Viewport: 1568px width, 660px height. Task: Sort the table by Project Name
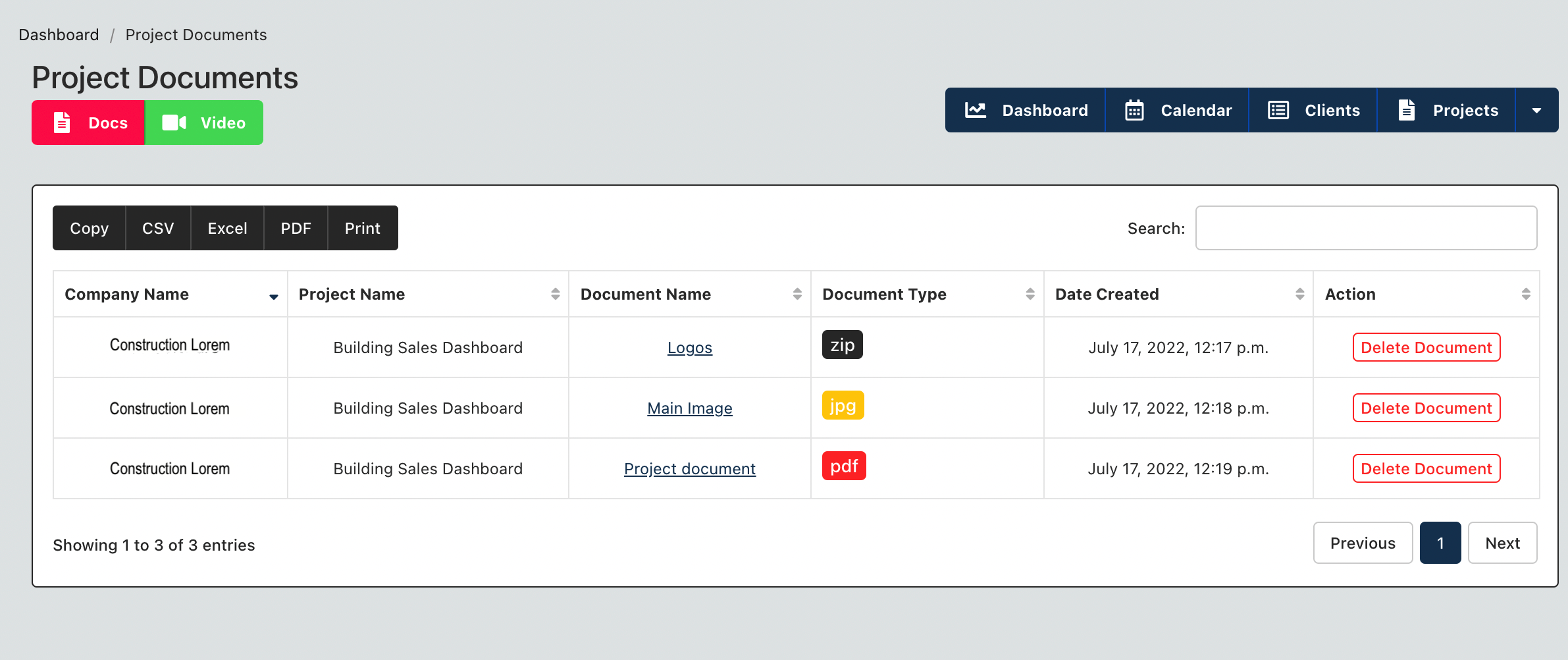[429, 294]
